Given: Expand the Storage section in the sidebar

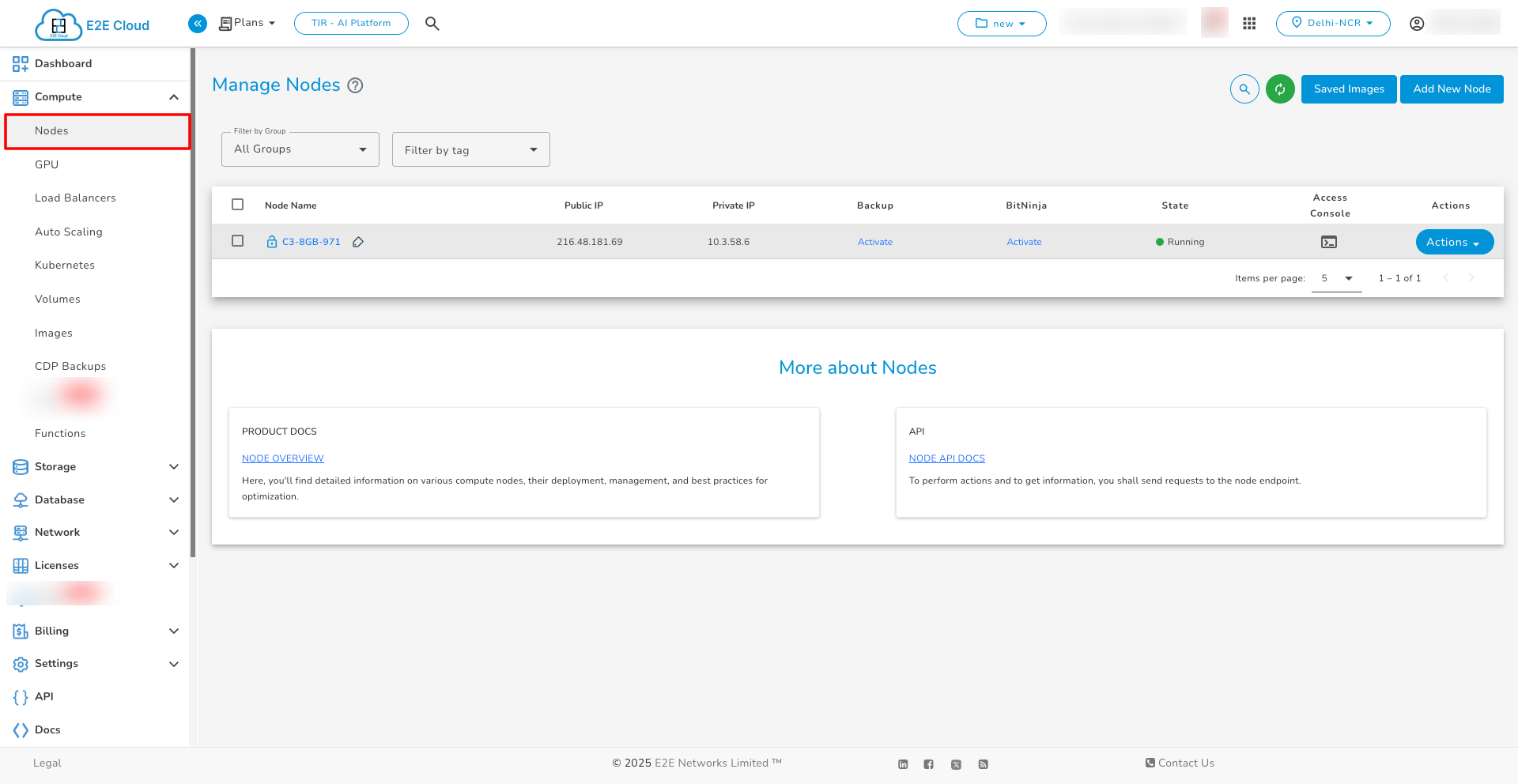Looking at the screenshot, I should tap(173, 466).
